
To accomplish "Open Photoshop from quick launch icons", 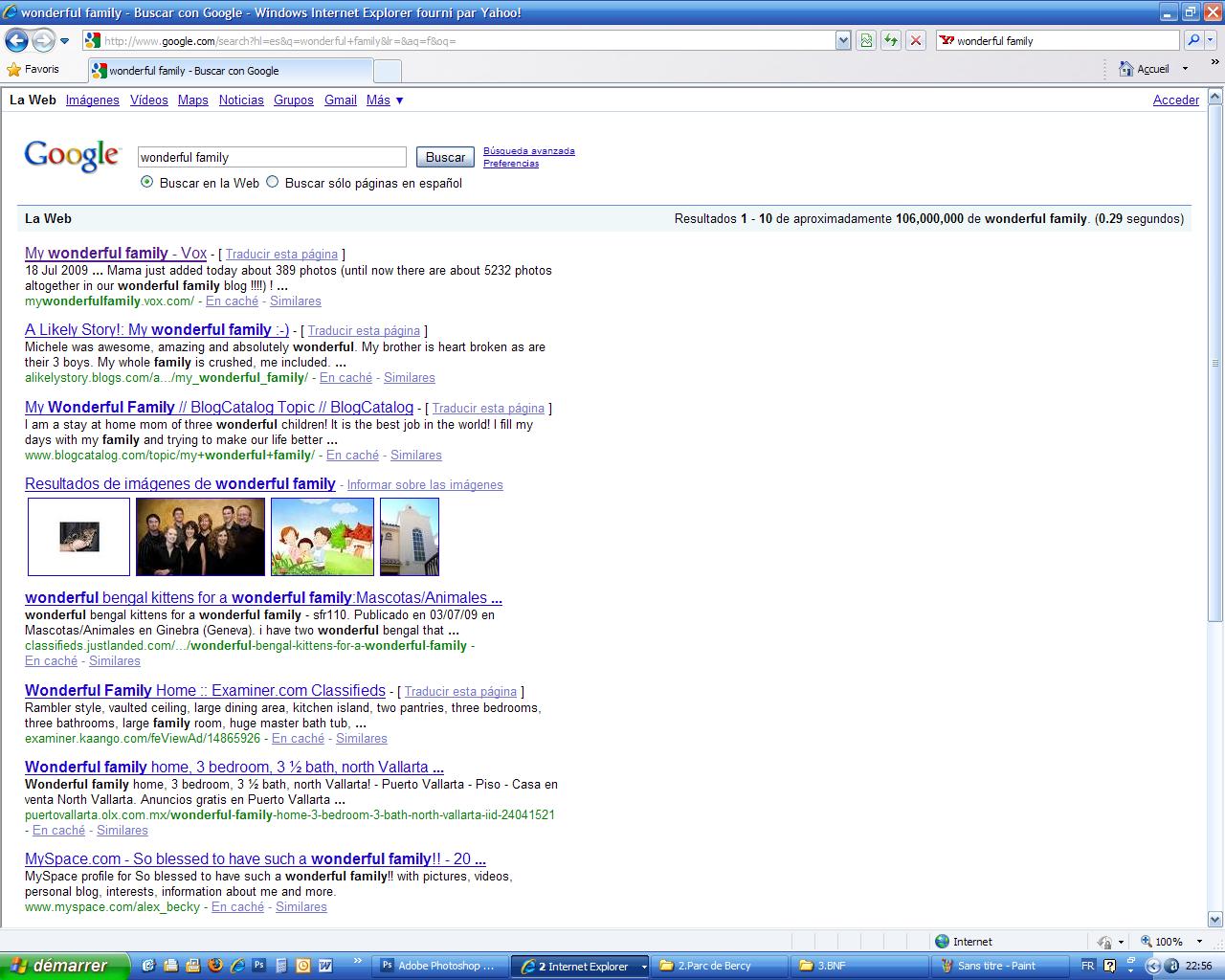I will (258, 966).
